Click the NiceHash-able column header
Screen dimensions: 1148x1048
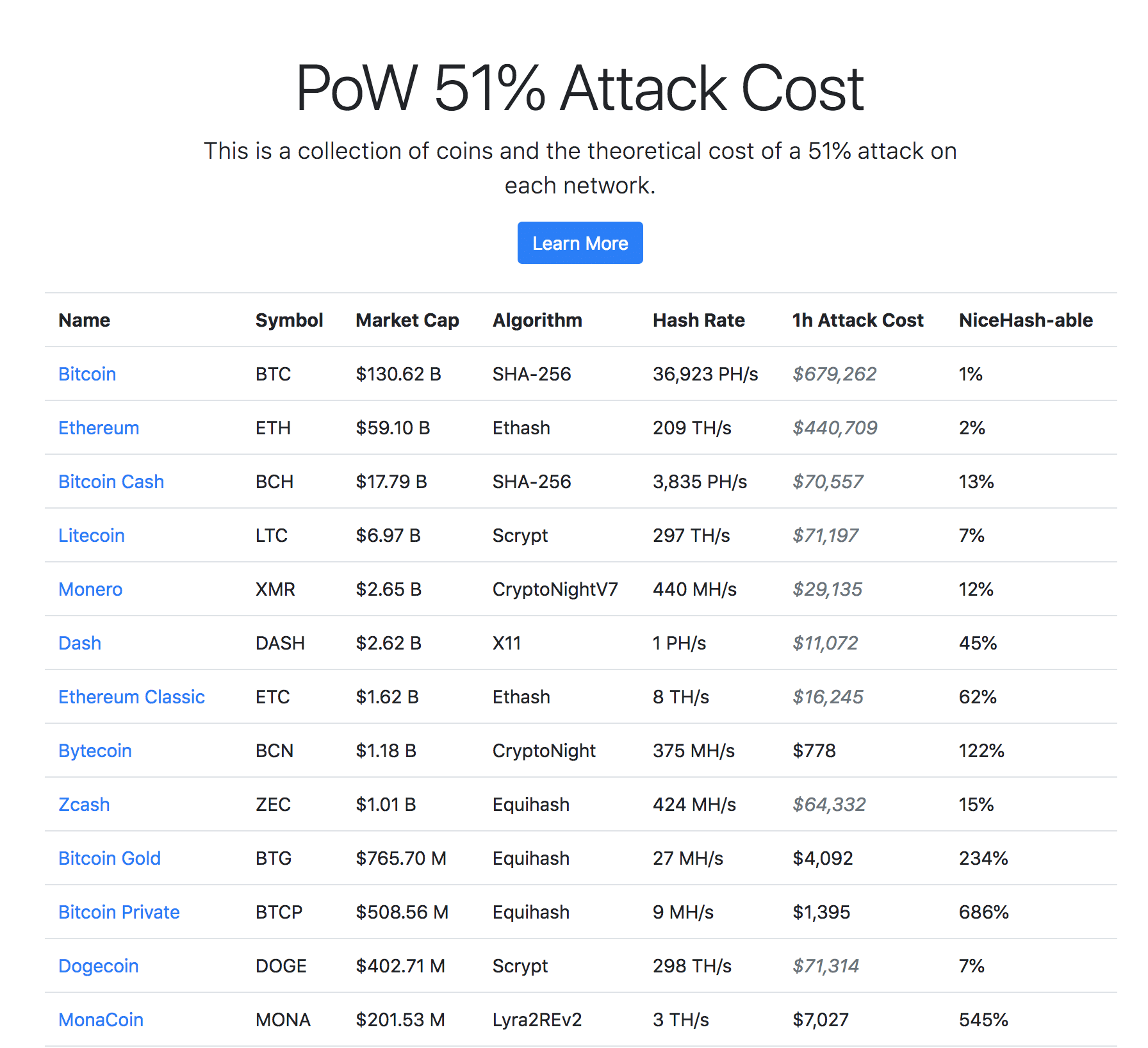click(x=1026, y=320)
